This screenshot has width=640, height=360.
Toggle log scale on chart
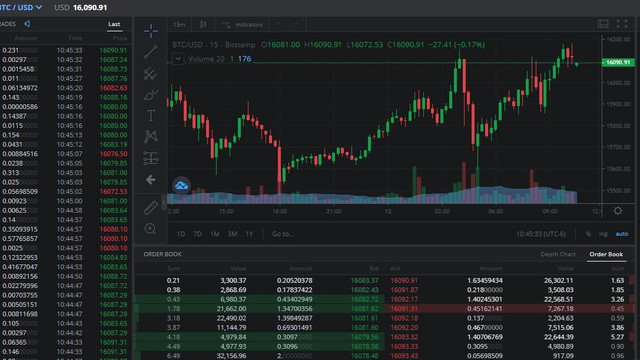tap(603, 234)
